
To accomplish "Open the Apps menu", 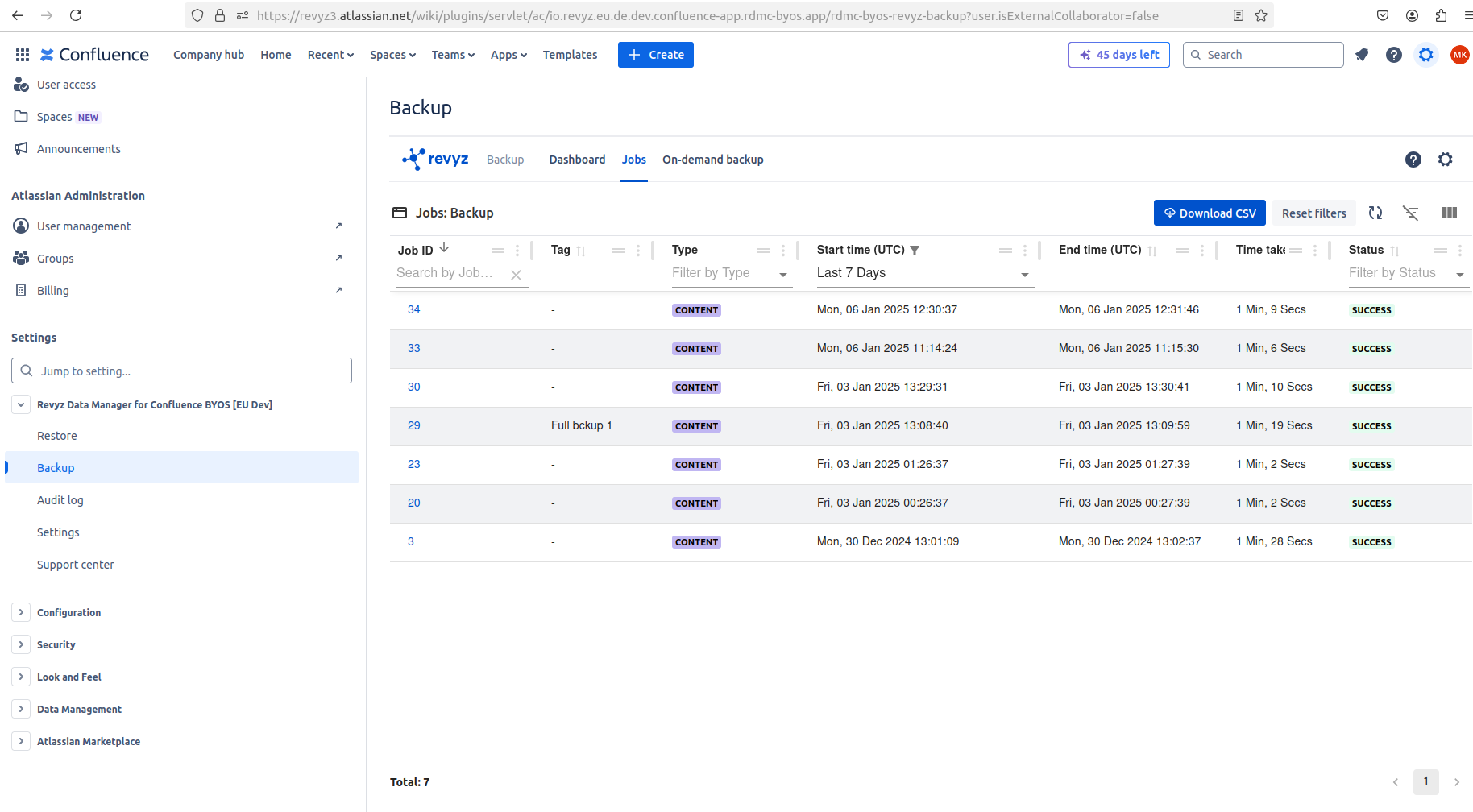I will click(508, 55).
